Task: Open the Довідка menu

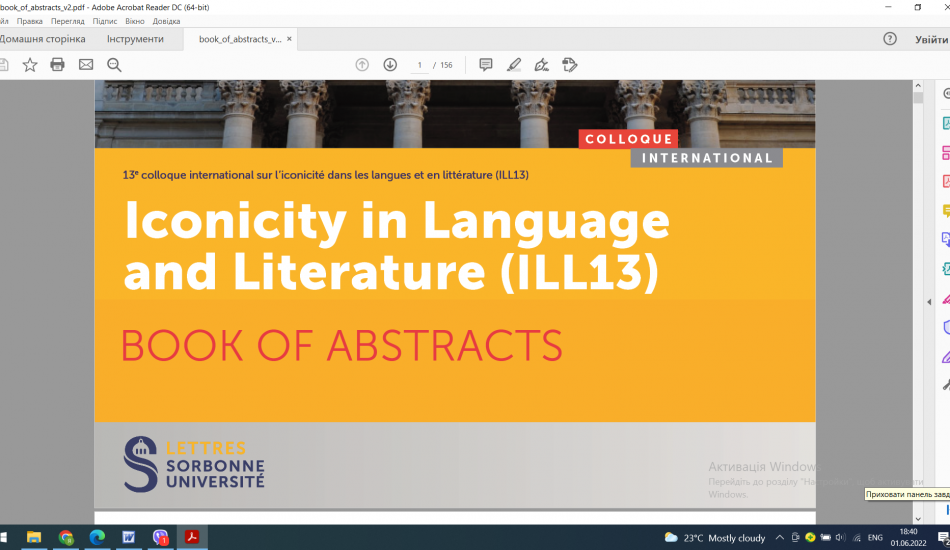Action: 167,21
